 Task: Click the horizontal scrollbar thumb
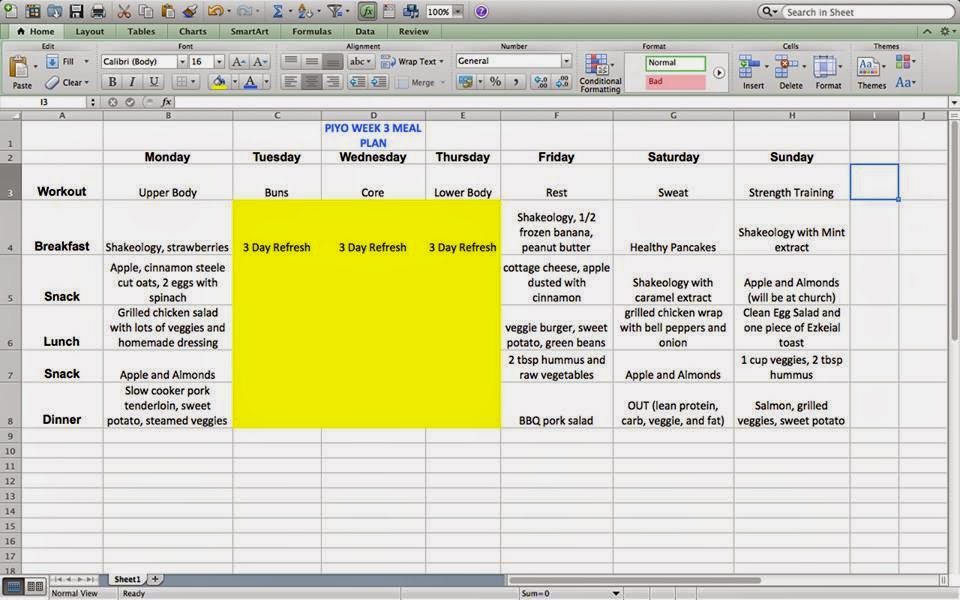[x=634, y=579]
